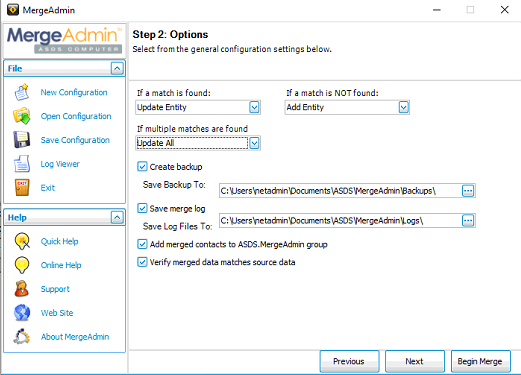Open the Log Viewer link
Viewport: 521px width, 375px height.
tap(60, 164)
